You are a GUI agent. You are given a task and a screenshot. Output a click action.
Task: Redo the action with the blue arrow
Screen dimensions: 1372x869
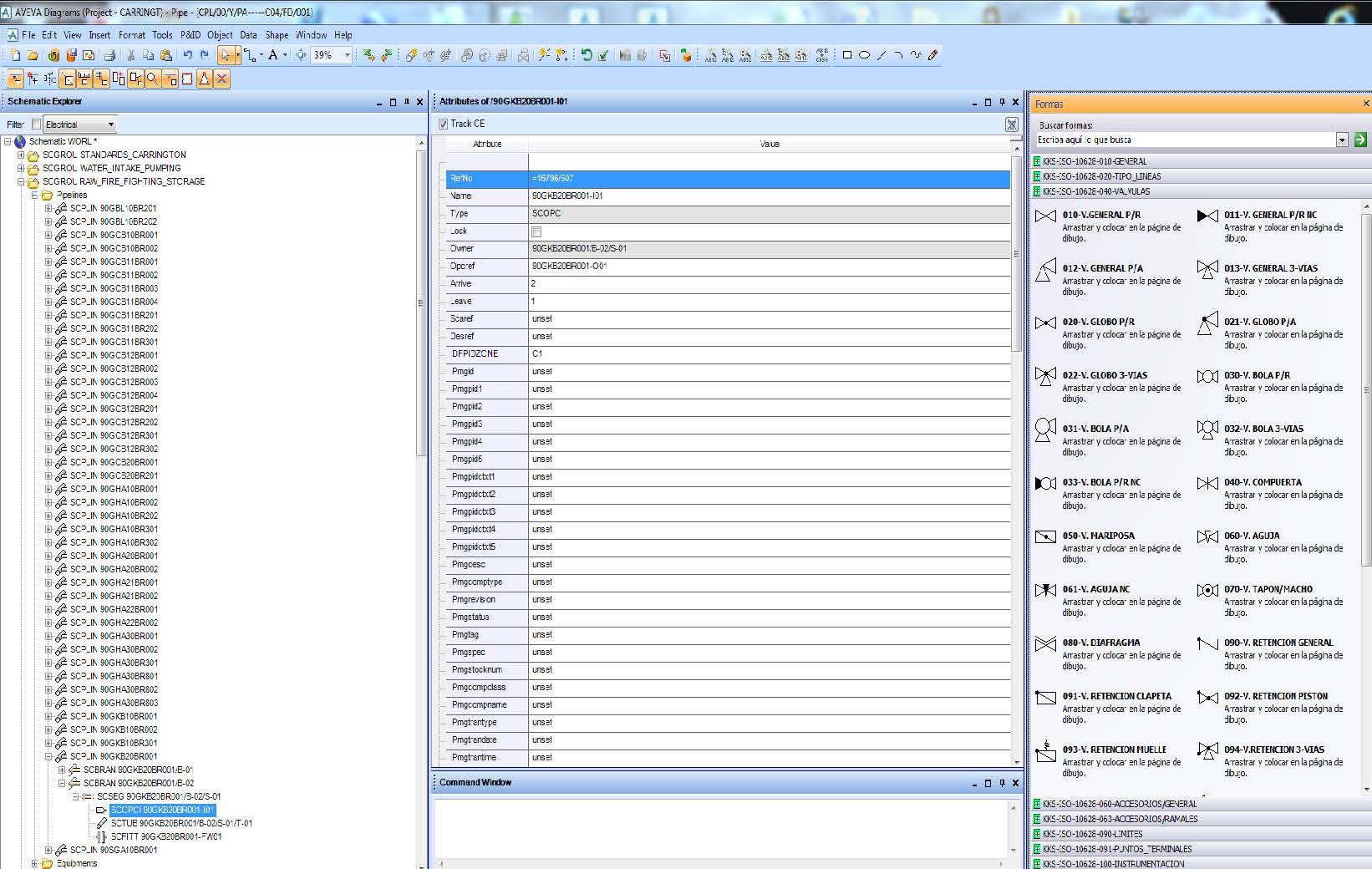click(205, 55)
